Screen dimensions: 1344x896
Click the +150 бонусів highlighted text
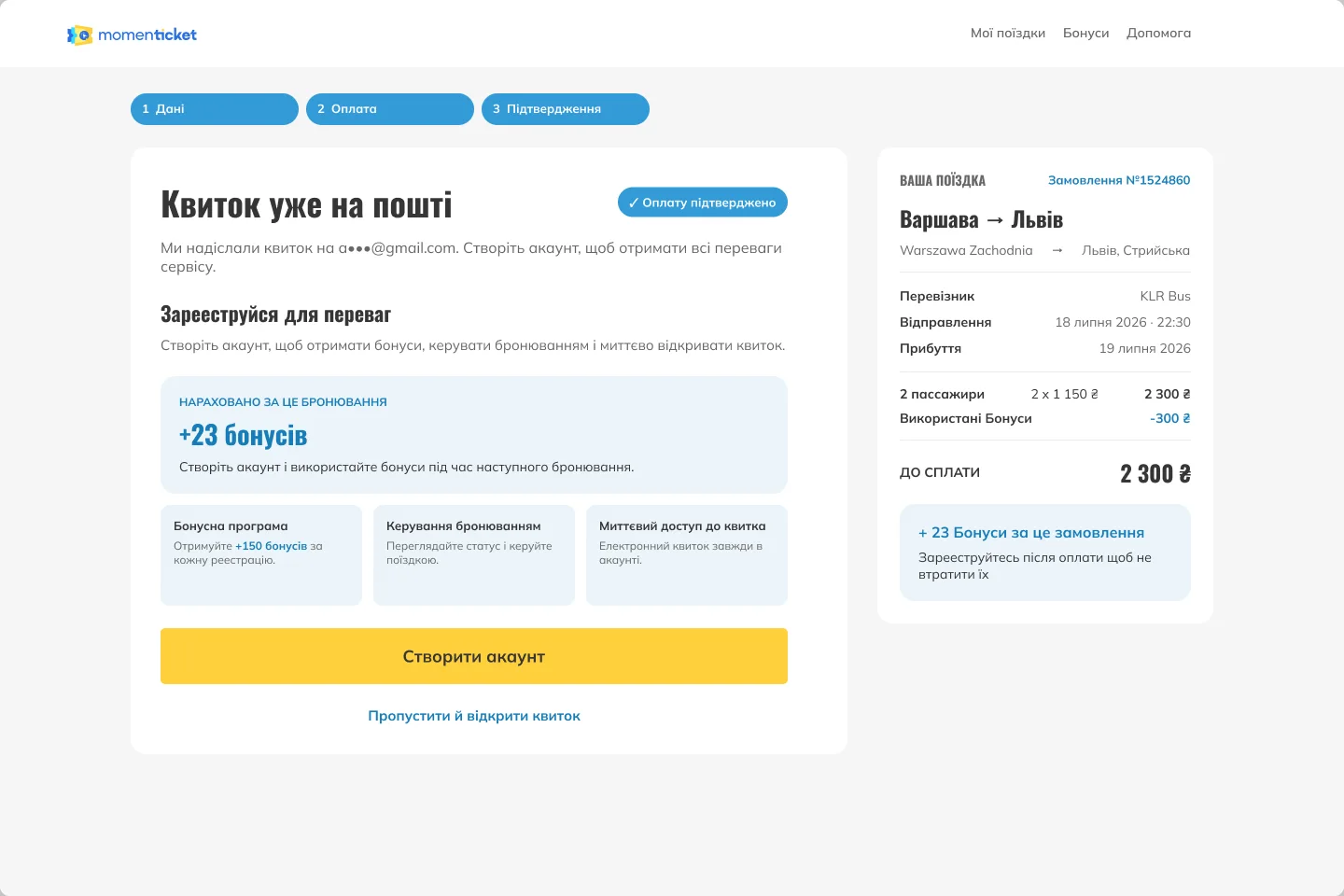271,546
